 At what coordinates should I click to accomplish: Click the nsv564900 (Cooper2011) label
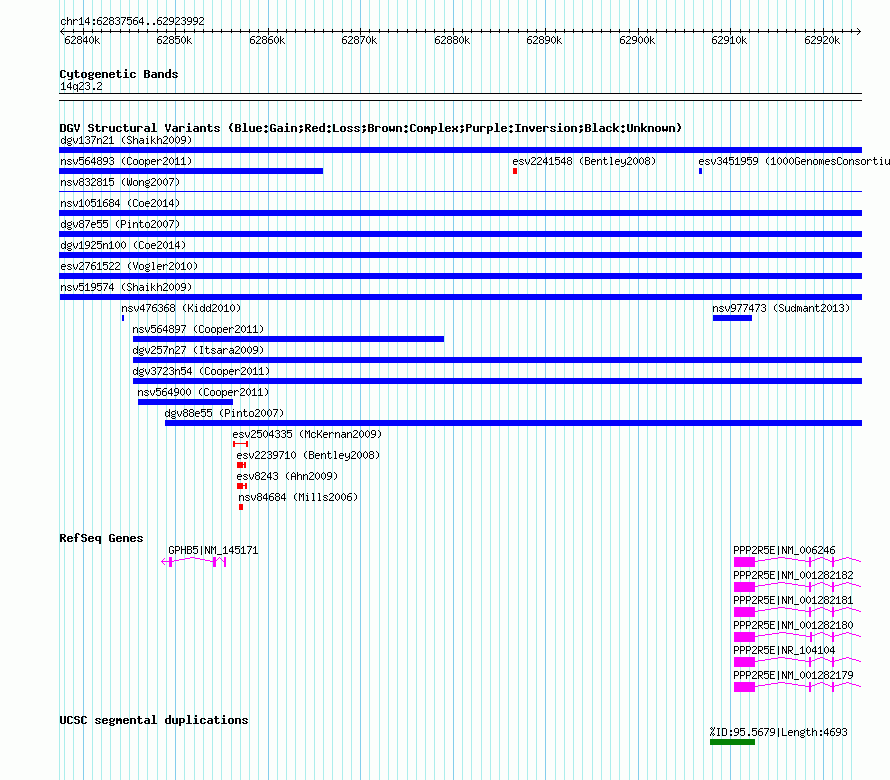tap(203, 392)
